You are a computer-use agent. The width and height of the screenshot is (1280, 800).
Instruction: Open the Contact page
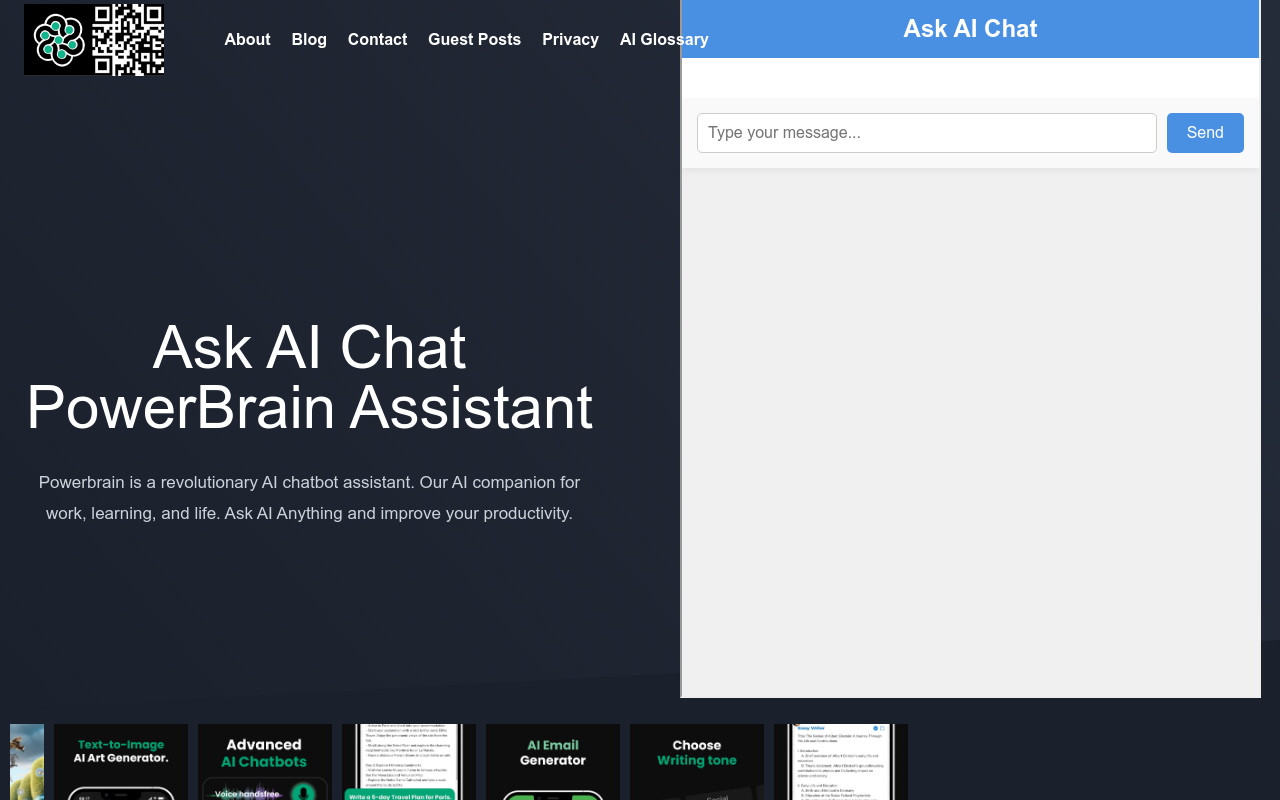pyautogui.click(x=377, y=39)
